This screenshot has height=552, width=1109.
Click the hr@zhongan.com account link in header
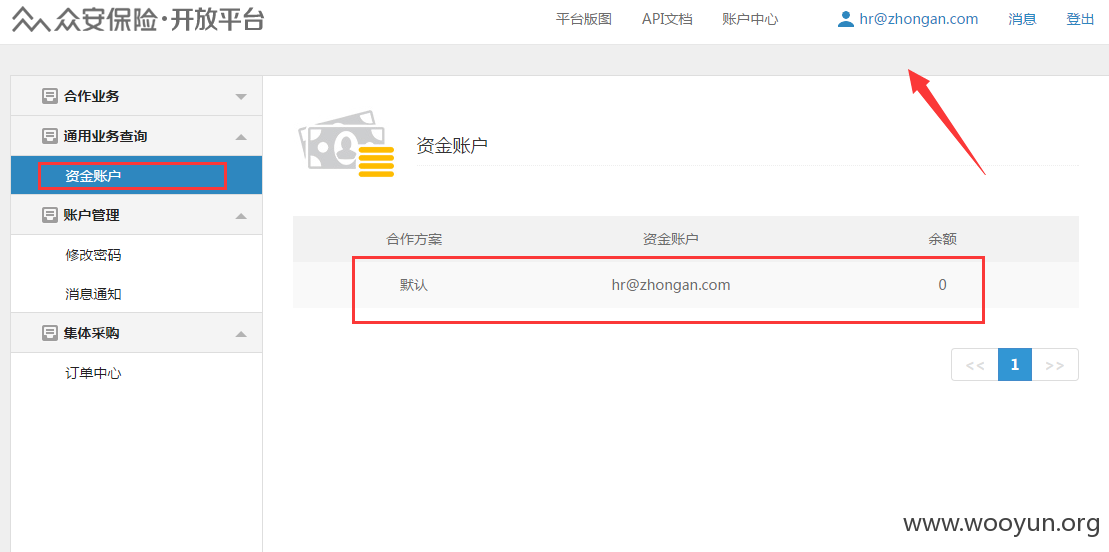(x=919, y=19)
